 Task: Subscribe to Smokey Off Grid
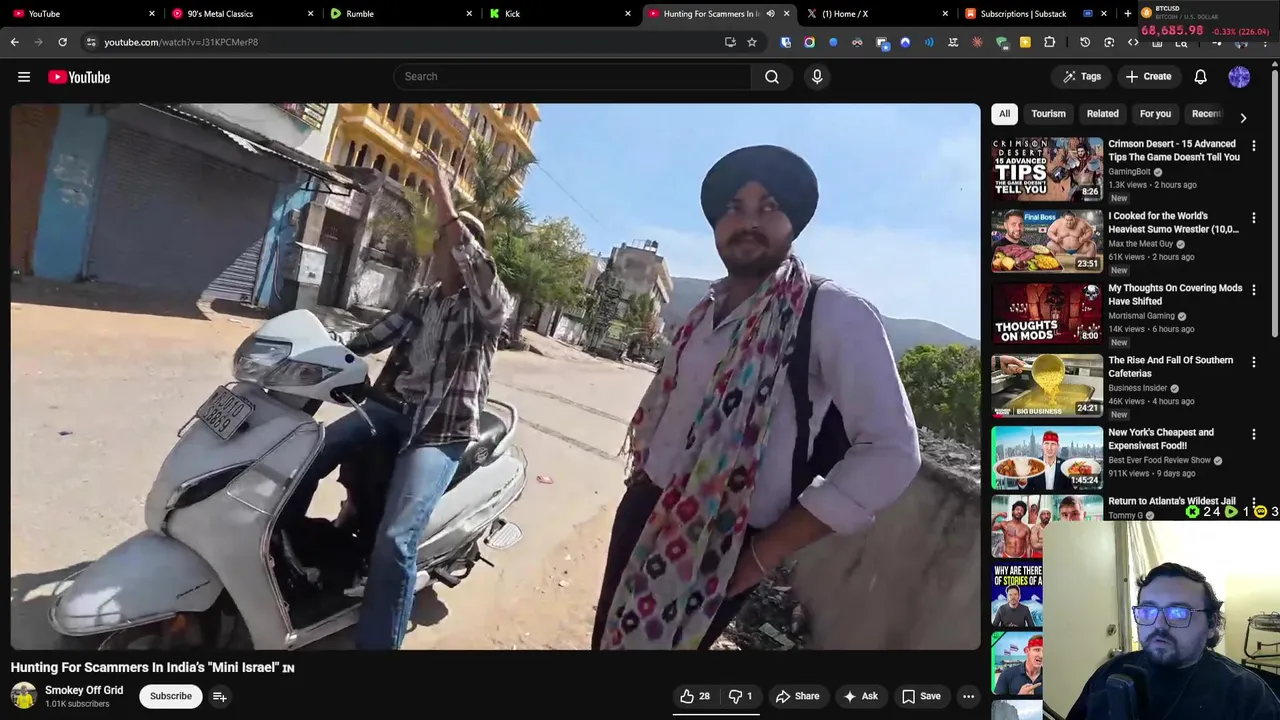pos(171,696)
